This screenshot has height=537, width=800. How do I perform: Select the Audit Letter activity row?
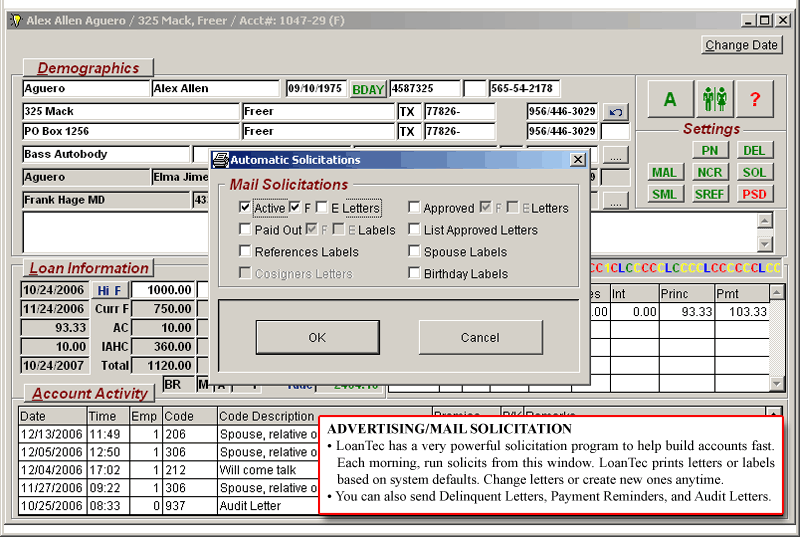pyautogui.click(x=168, y=505)
